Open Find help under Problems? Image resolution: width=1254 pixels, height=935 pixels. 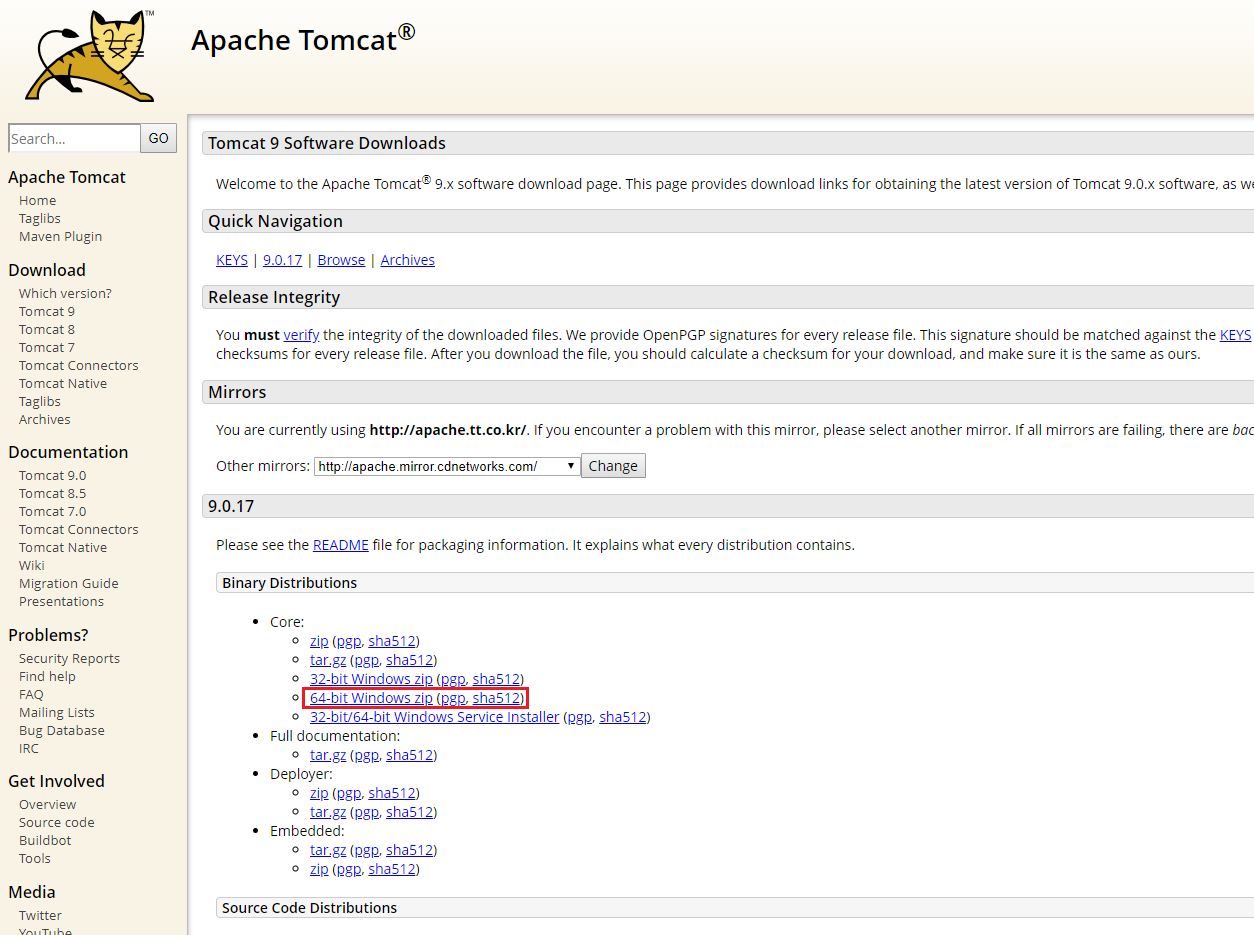pos(47,676)
